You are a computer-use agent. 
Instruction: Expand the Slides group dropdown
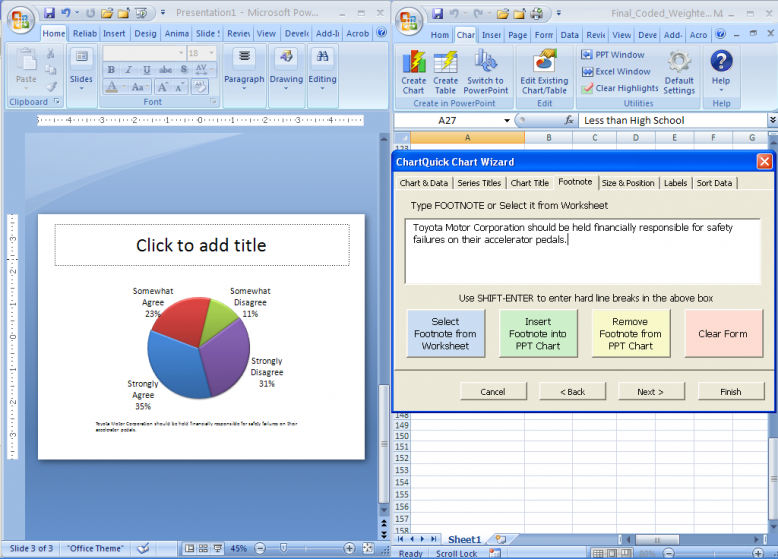(x=81, y=89)
